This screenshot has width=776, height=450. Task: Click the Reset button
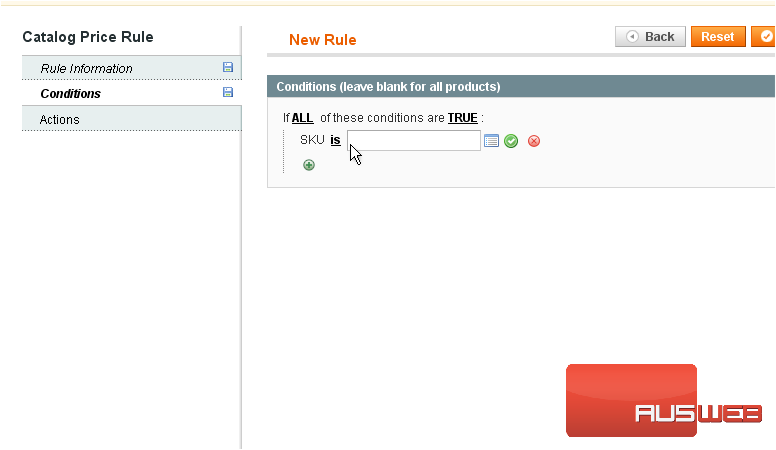pos(717,37)
